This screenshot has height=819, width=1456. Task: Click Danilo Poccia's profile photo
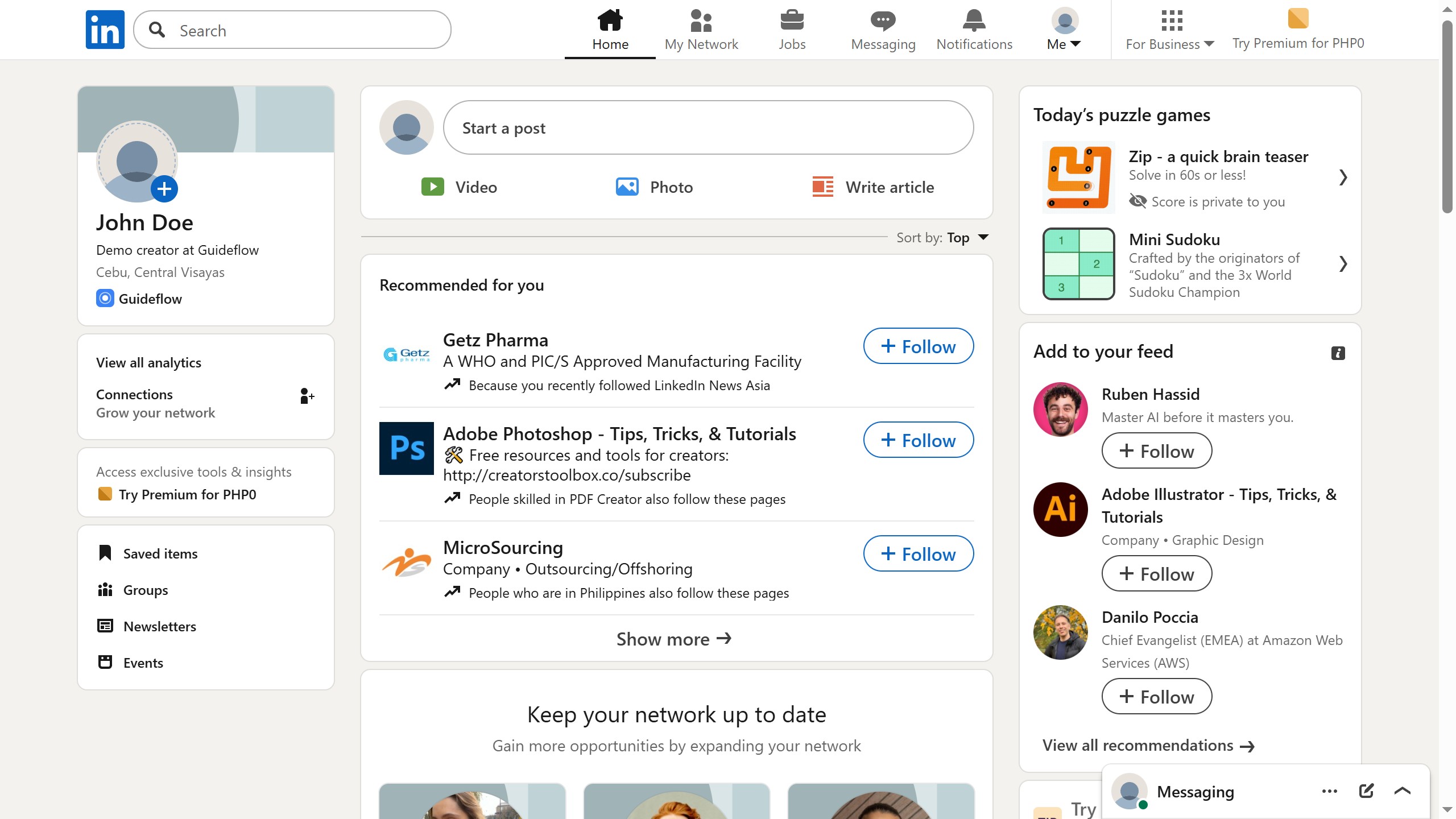1061,632
